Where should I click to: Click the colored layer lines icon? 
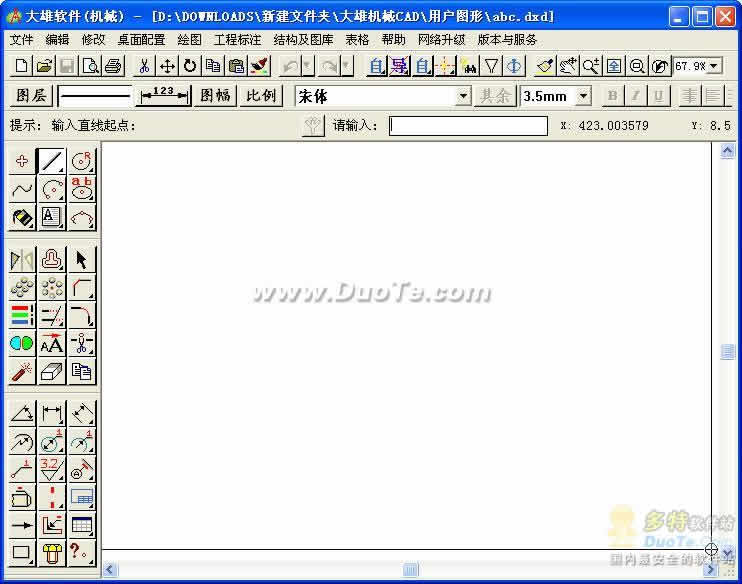click(x=22, y=316)
